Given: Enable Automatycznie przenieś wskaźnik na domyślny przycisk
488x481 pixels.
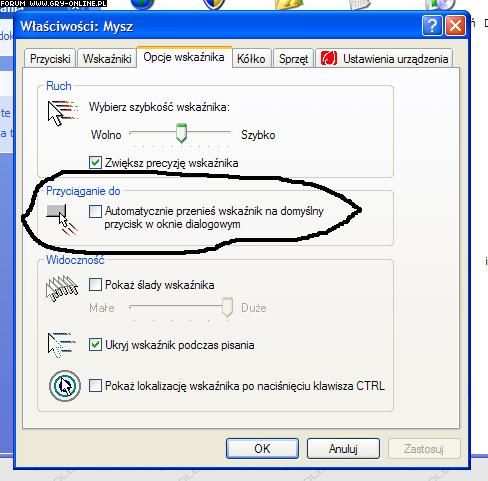Looking at the screenshot, I should click(95, 211).
